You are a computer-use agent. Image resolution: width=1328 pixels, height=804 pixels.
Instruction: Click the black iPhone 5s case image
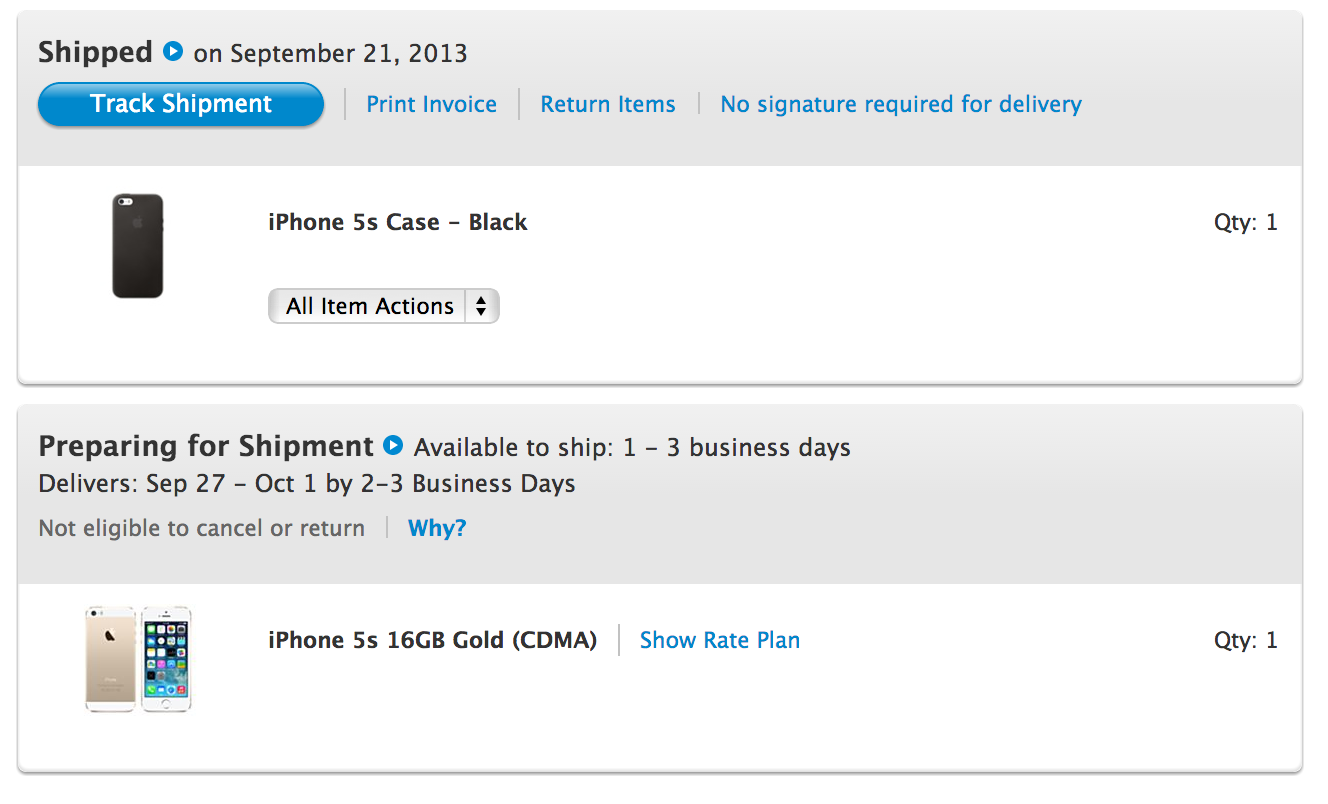point(137,246)
